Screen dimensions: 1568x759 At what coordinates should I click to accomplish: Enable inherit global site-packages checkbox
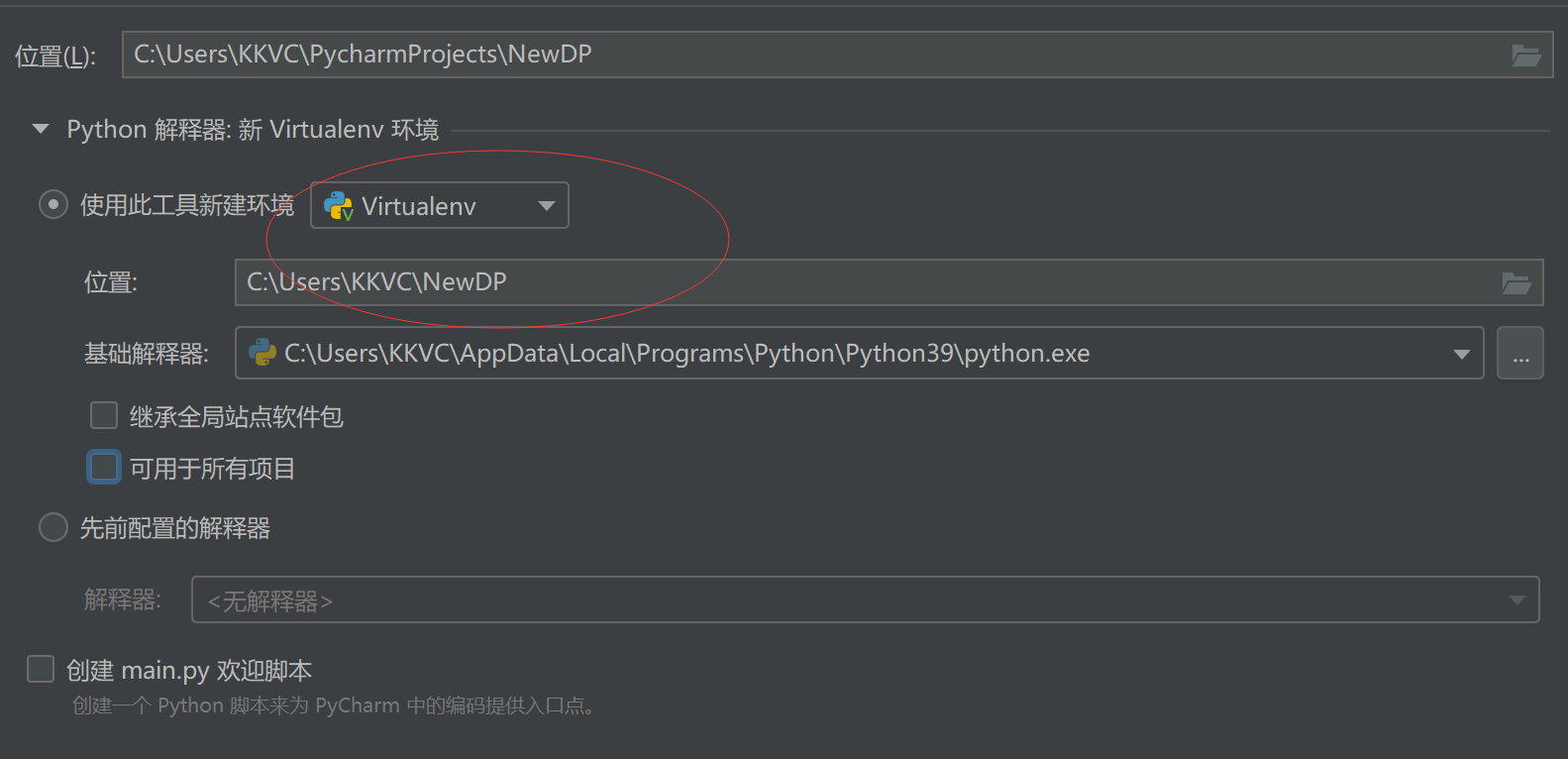(x=104, y=415)
